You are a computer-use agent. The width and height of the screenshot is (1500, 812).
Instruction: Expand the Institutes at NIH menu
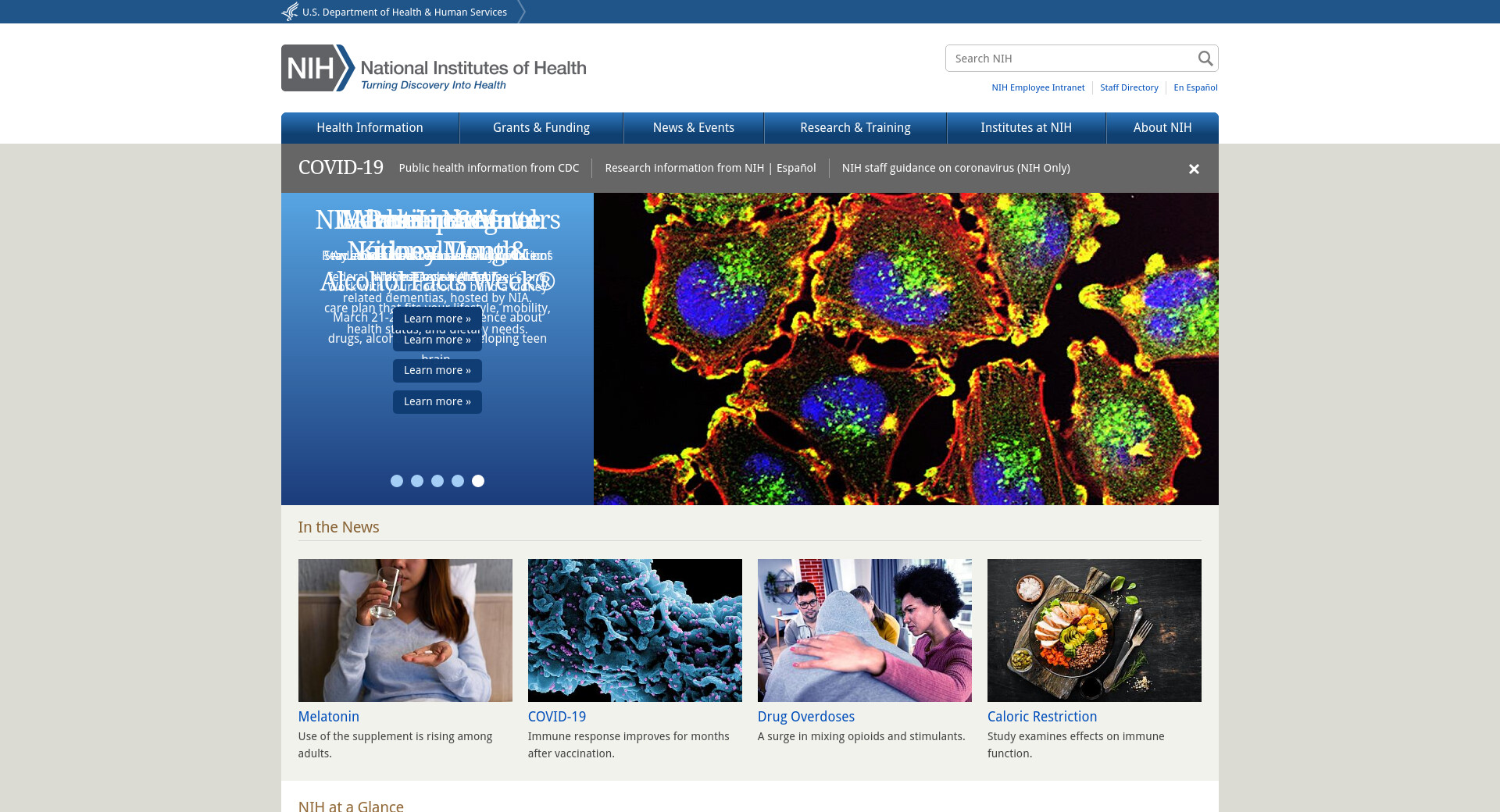[x=1026, y=128]
